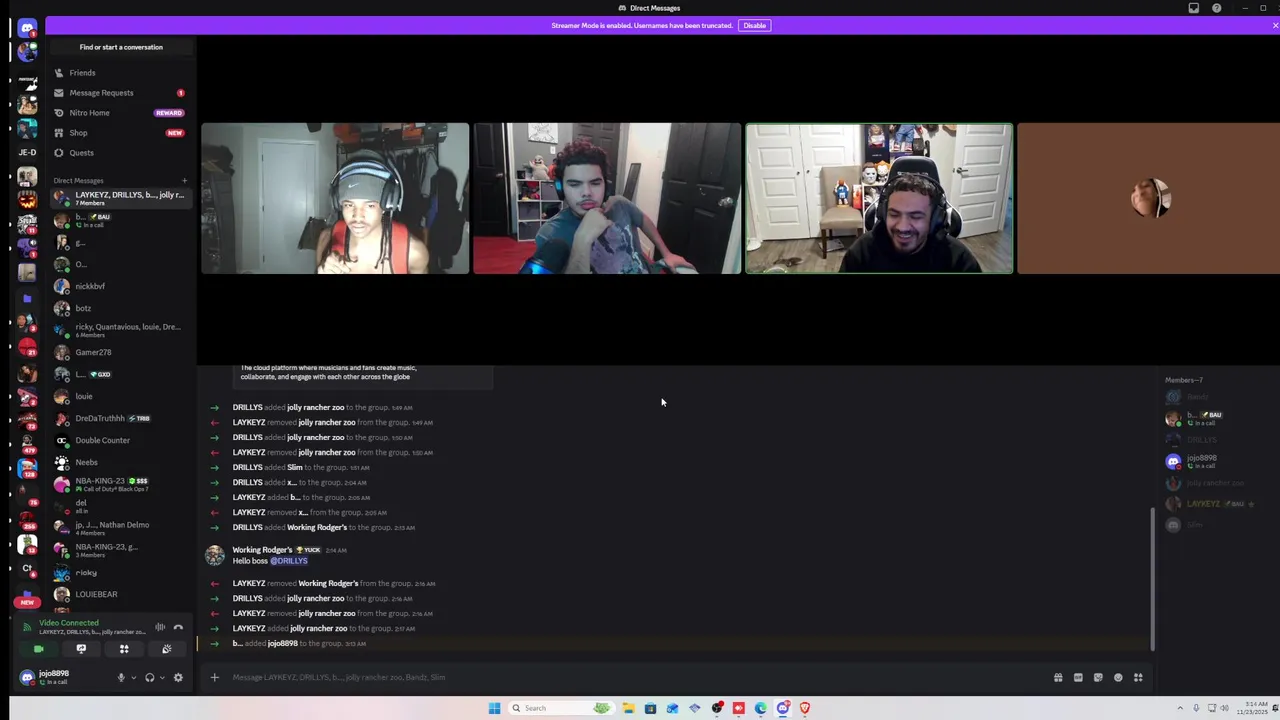The height and width of the screenshot is (720, 1280).
Task: Open the taskbar clock and calendar
Action: coord(1253,708)
